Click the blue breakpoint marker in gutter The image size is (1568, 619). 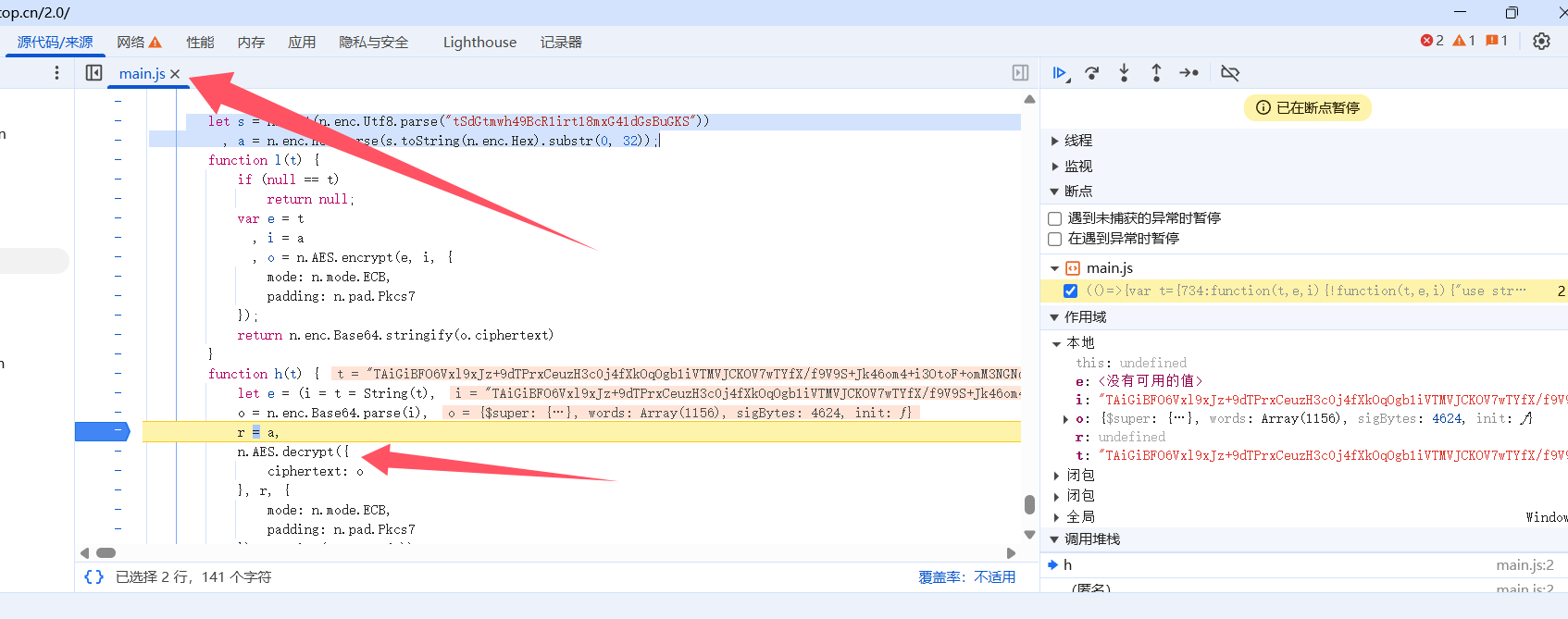point(103,432)
